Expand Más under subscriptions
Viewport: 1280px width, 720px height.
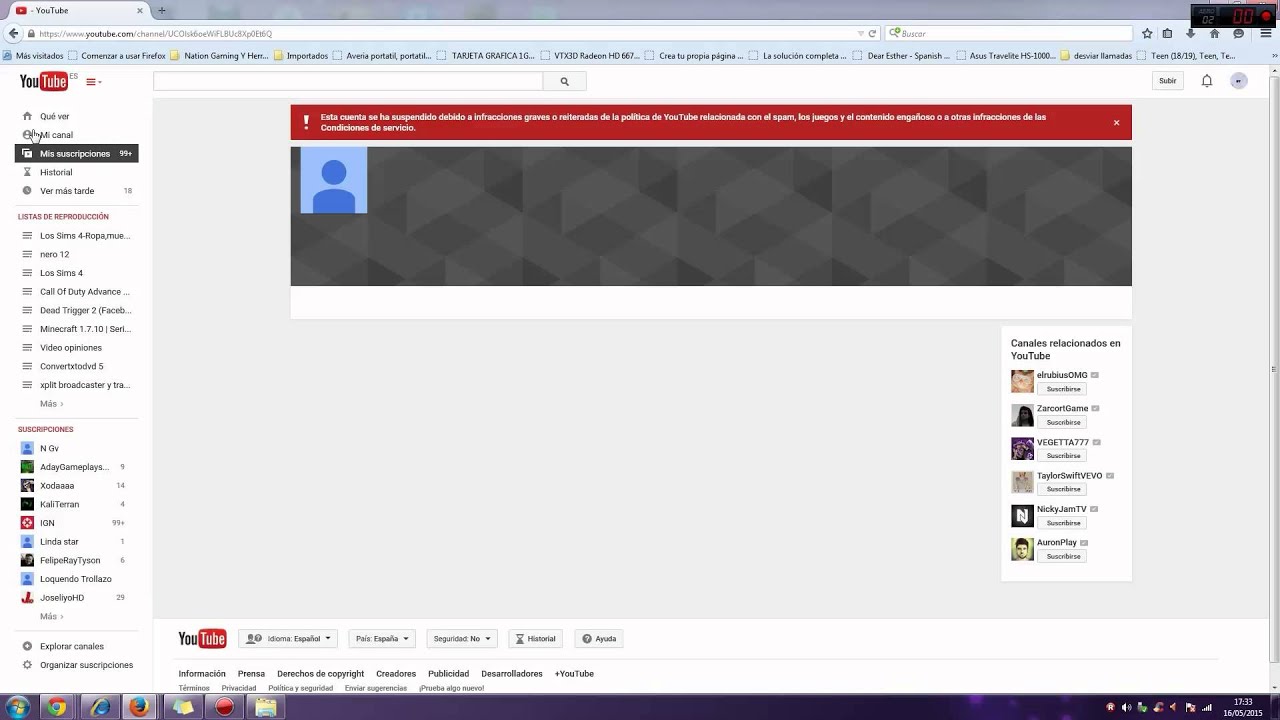[x=51, y=616]
